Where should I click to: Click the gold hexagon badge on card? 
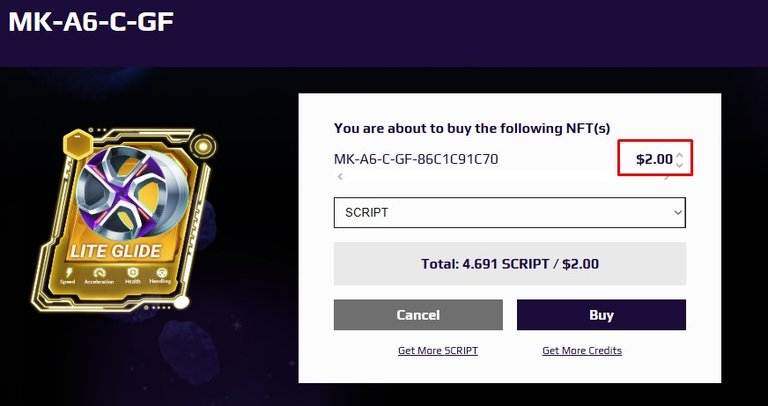[x=78, y=144]
